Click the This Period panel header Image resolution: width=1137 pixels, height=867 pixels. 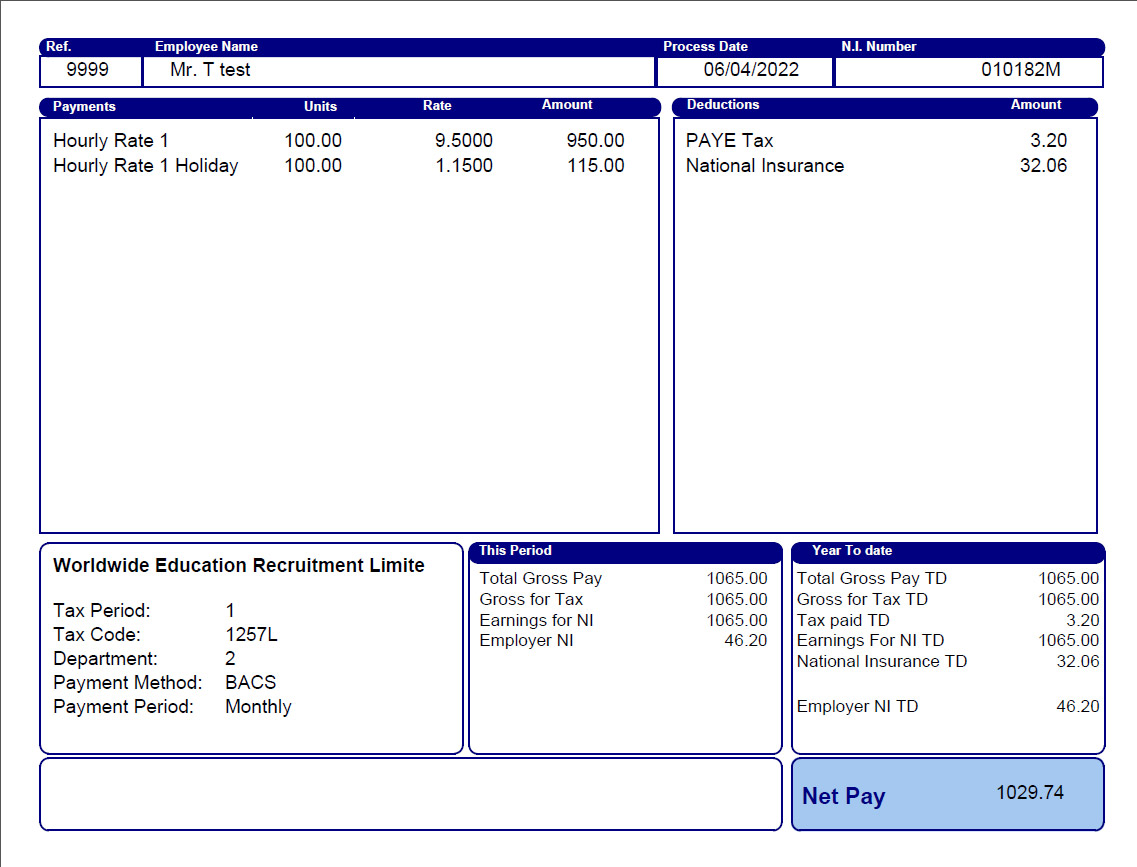click(515, 551)
